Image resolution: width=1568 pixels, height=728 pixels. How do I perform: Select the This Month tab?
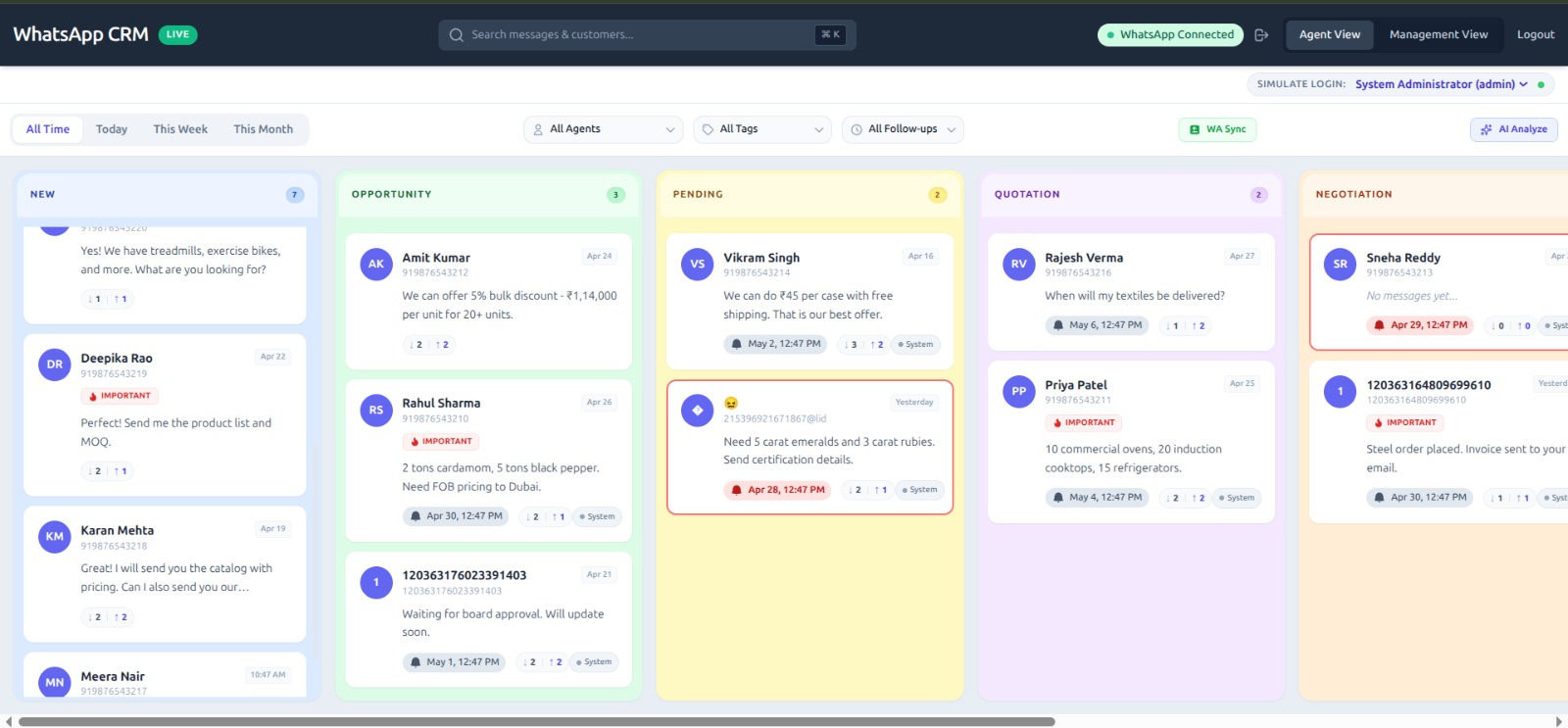coord(263,129)
